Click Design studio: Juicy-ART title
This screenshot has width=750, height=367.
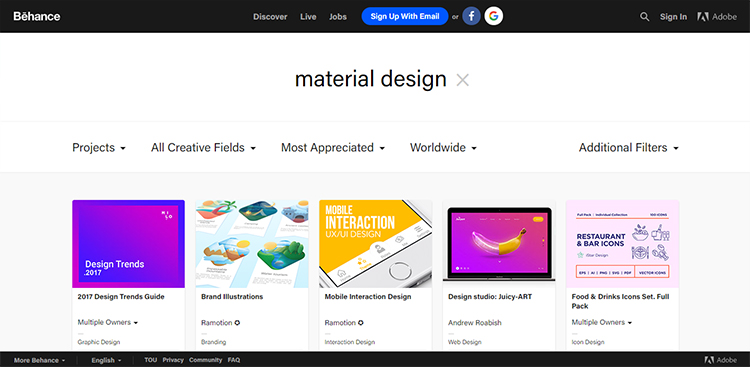pos(490,297)
